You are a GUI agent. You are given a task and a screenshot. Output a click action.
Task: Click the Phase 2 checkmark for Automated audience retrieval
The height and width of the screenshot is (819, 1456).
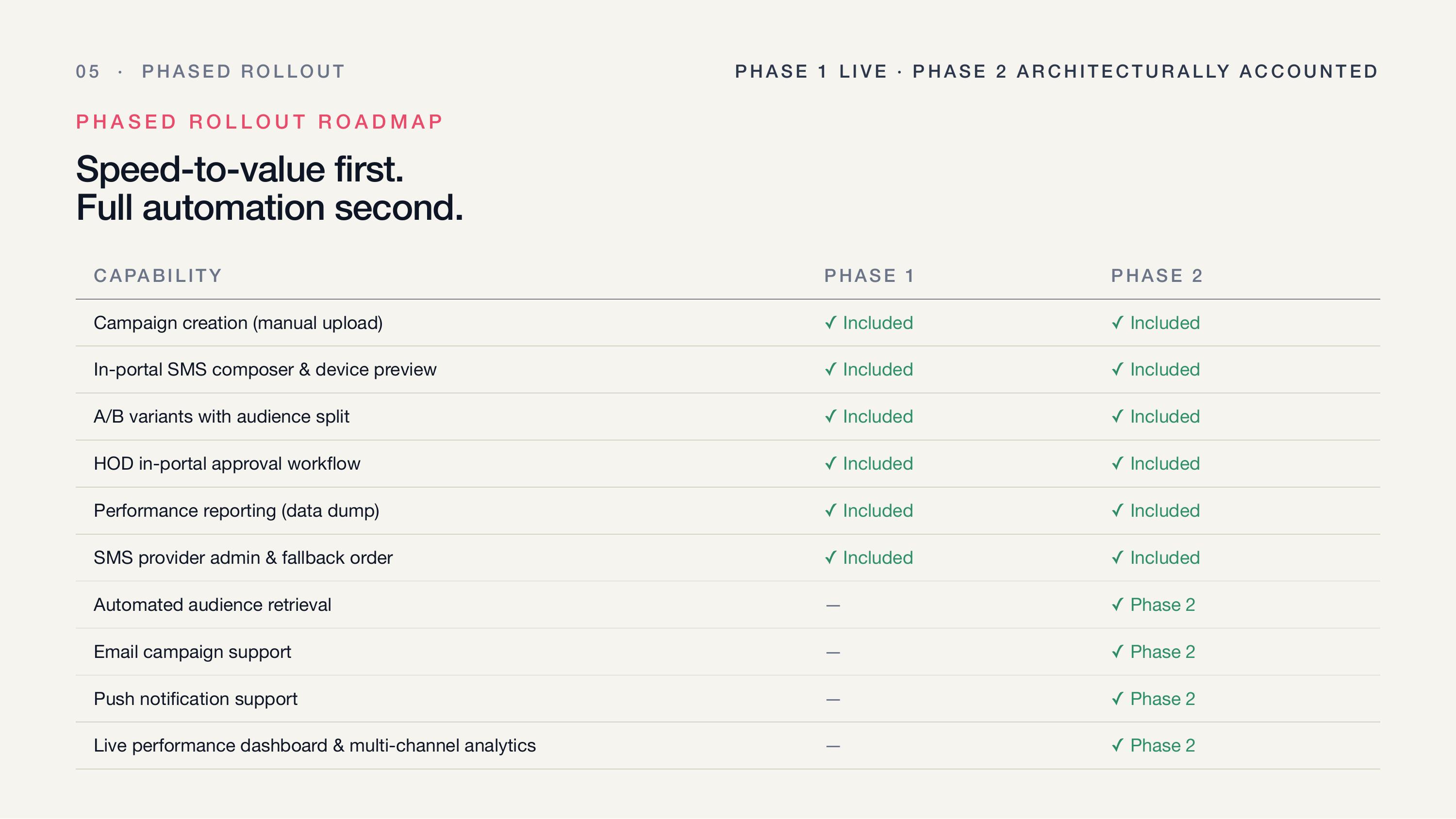[1117, 605]
